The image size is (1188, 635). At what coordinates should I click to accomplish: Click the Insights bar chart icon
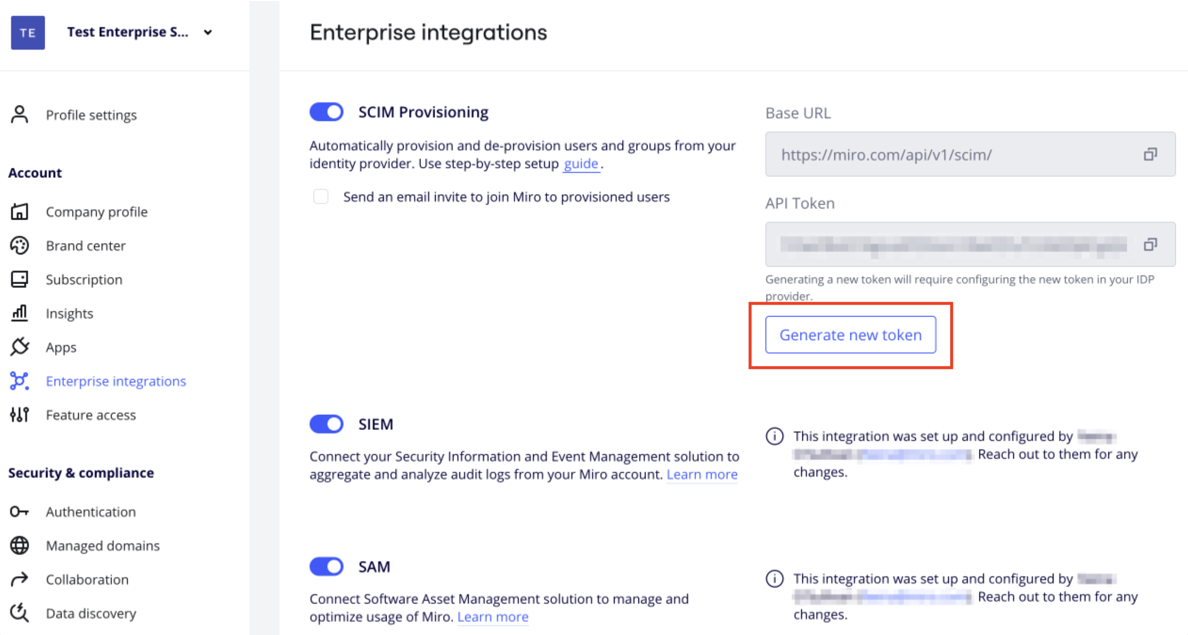(20, 313)
